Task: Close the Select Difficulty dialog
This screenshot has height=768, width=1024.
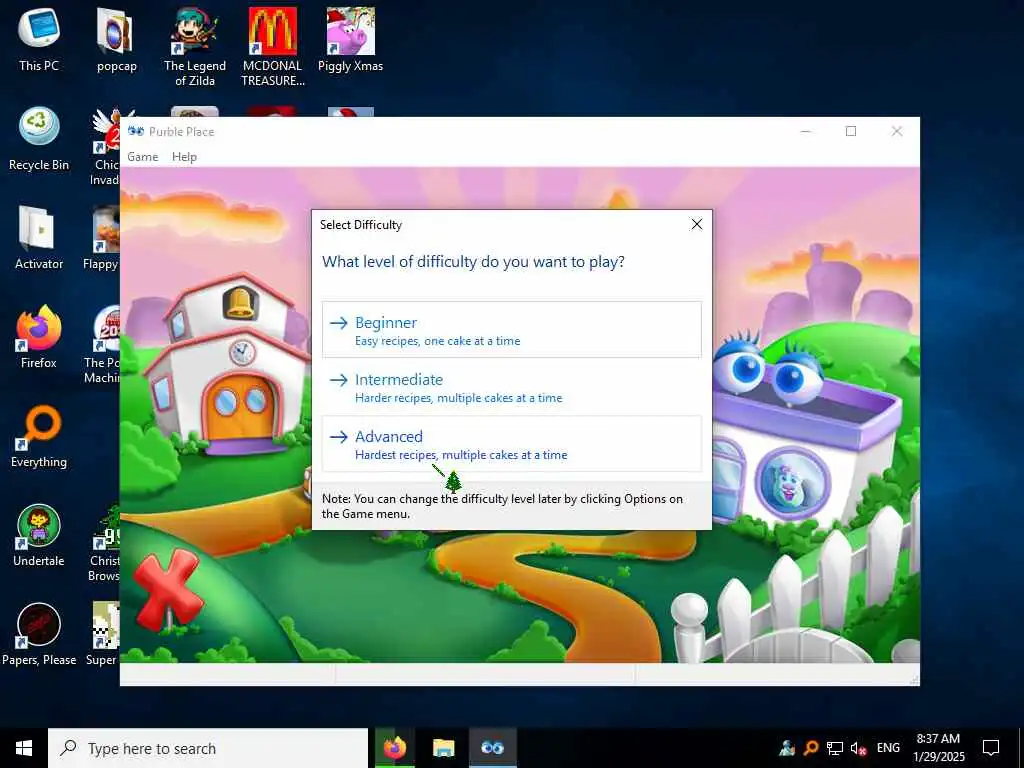Action: pos(697,224)
